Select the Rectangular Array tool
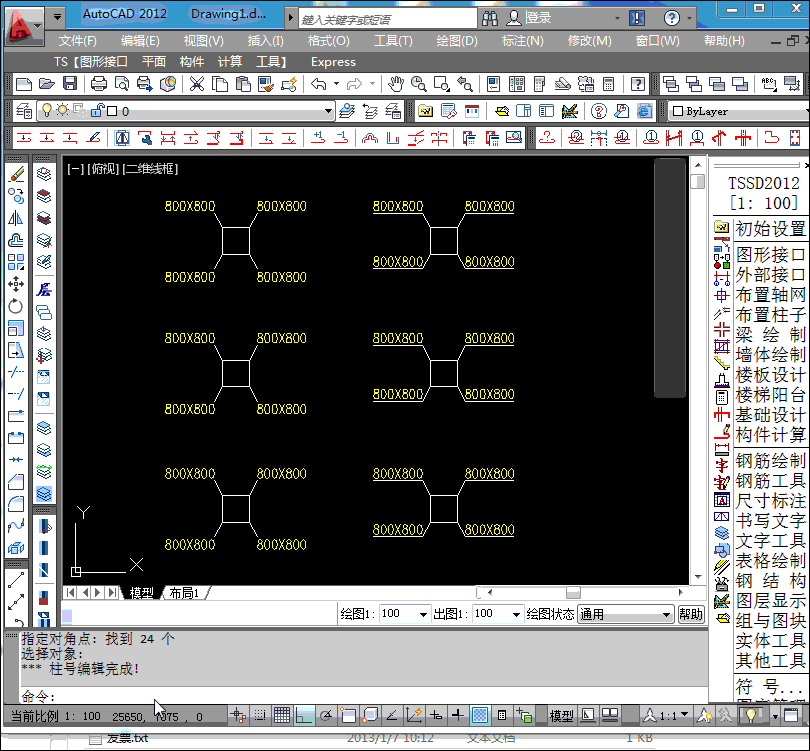The image size is (810, 751). coord(16,262)
